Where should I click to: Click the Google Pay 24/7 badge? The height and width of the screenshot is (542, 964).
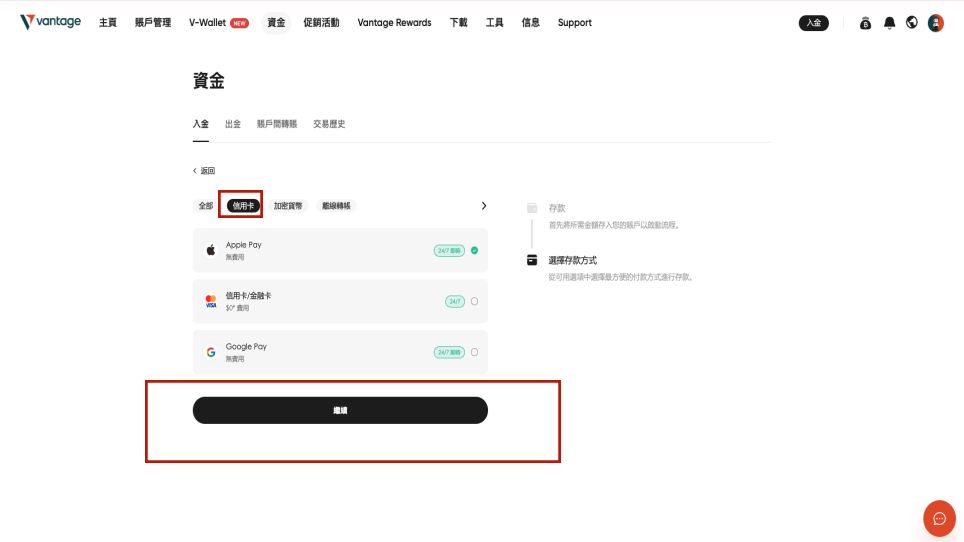tap(449, 352)
